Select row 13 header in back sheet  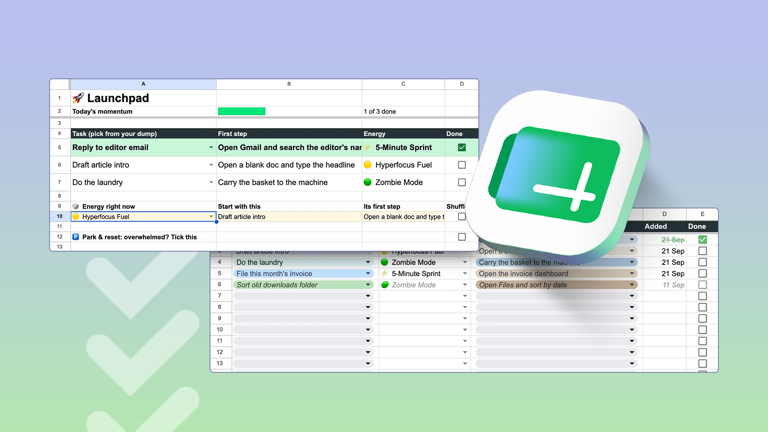point(220,363)
